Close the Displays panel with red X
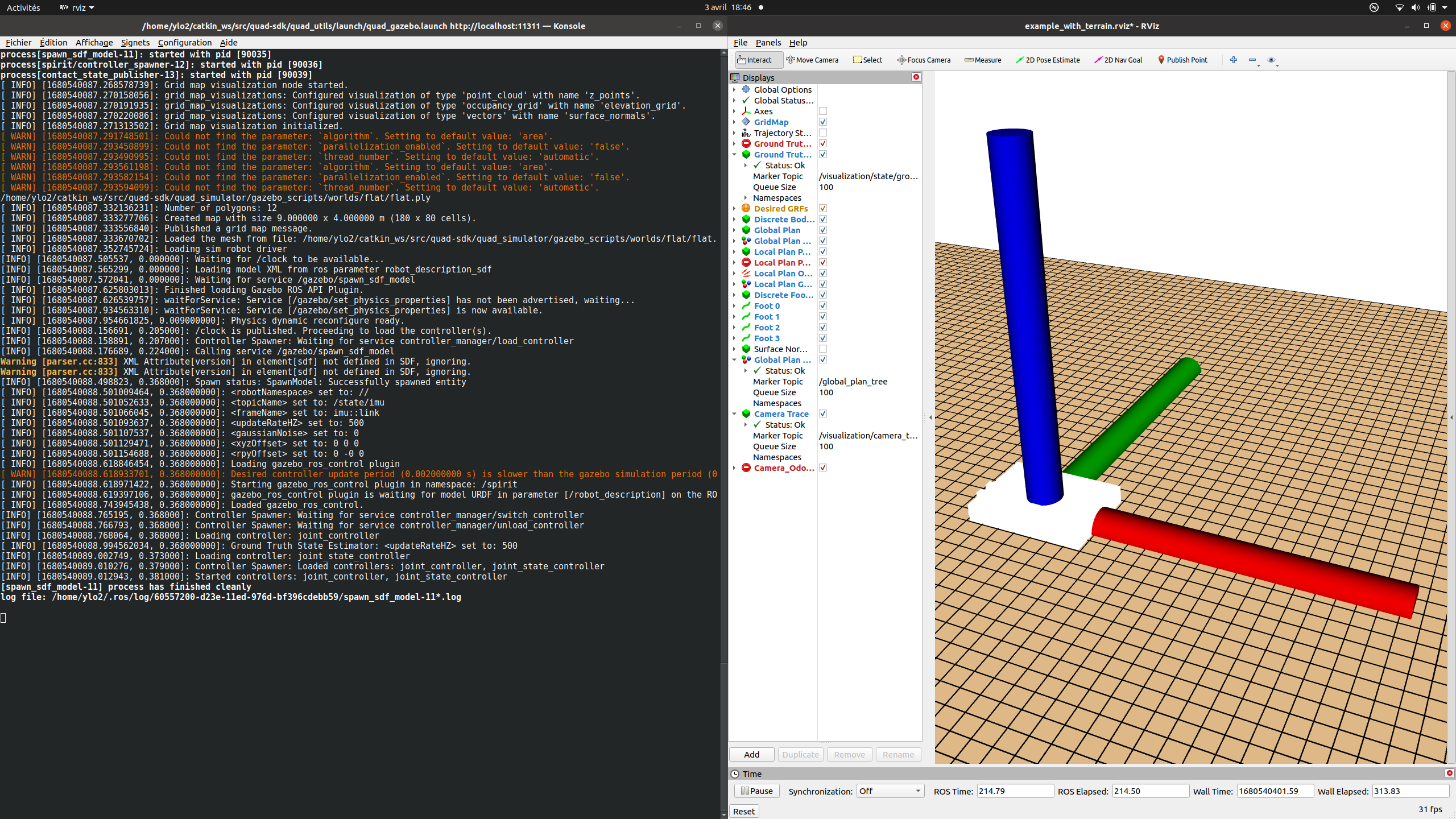Viewport: 1456px width, 819px height. tap(916, 77)
